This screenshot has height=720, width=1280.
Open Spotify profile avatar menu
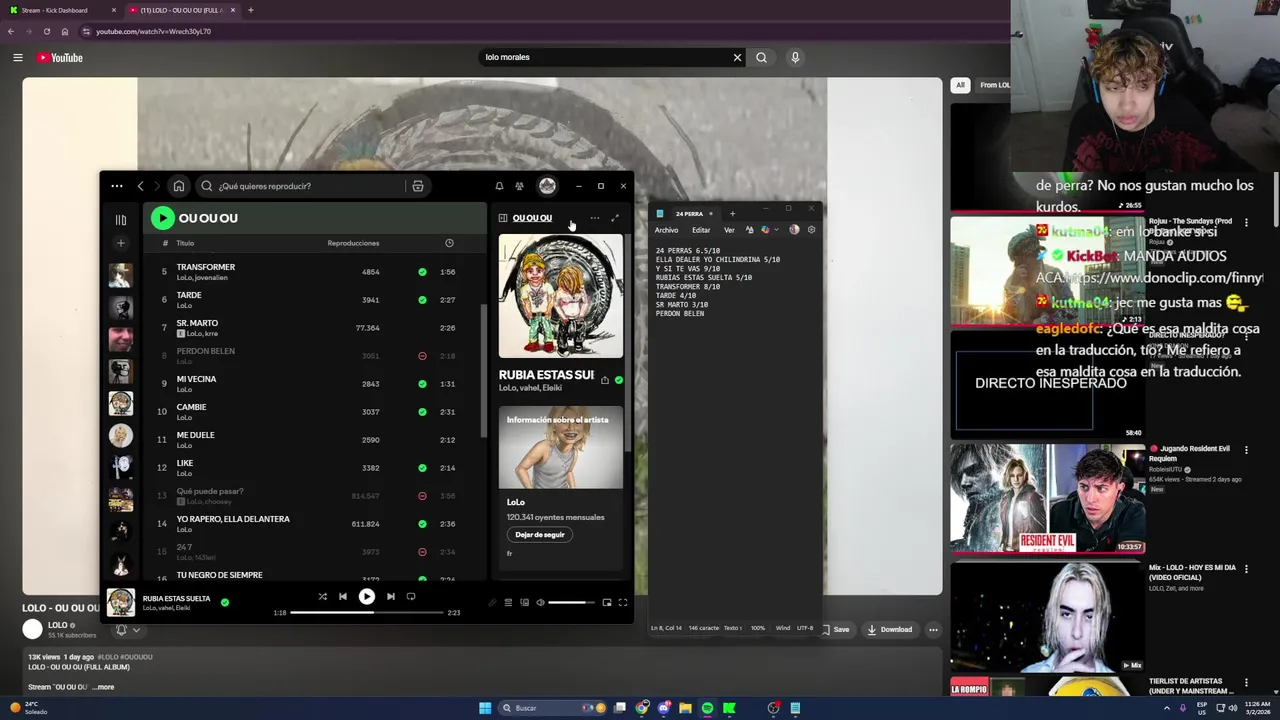[x=547, y=186]
